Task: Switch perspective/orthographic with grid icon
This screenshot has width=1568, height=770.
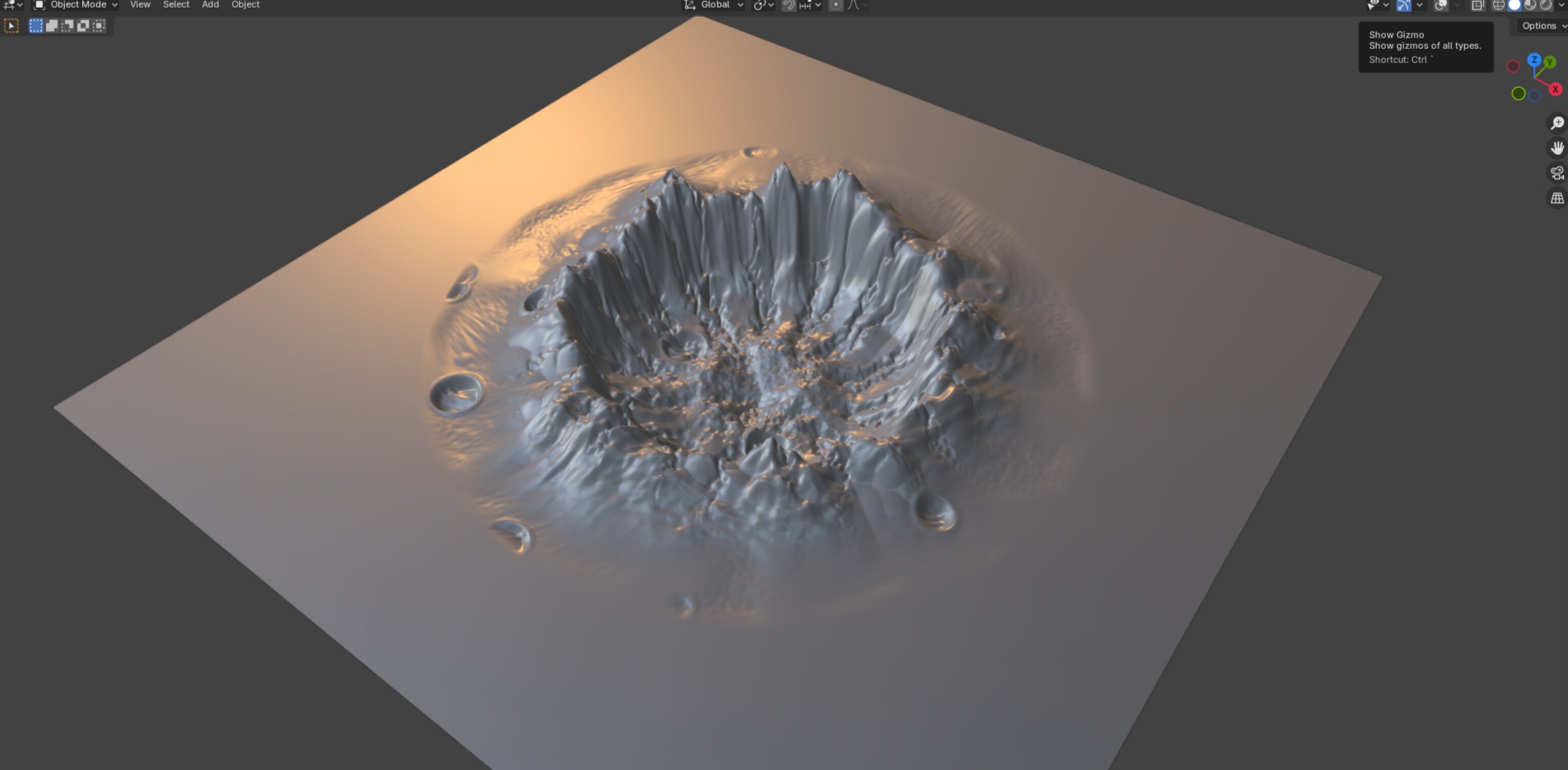Action: point(1557,198)
